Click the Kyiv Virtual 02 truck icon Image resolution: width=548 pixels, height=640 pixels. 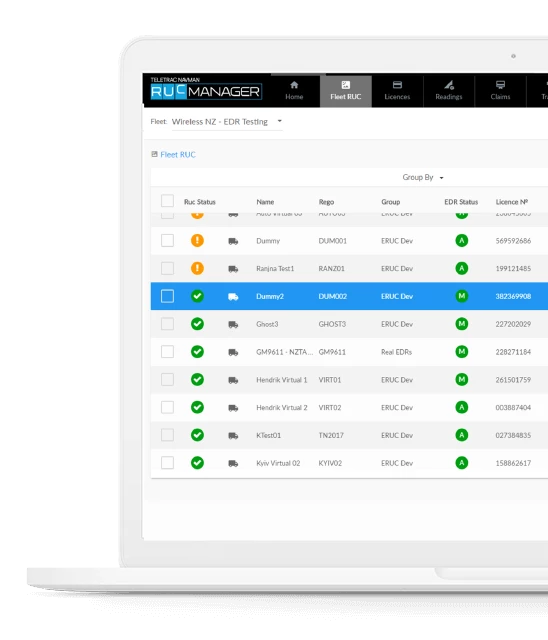click(x=233, y=463)
